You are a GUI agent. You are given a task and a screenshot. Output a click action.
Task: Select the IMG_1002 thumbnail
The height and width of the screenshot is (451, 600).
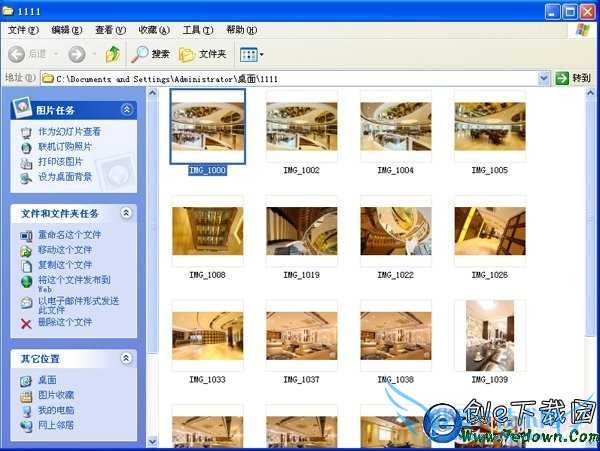coord(302,127)
